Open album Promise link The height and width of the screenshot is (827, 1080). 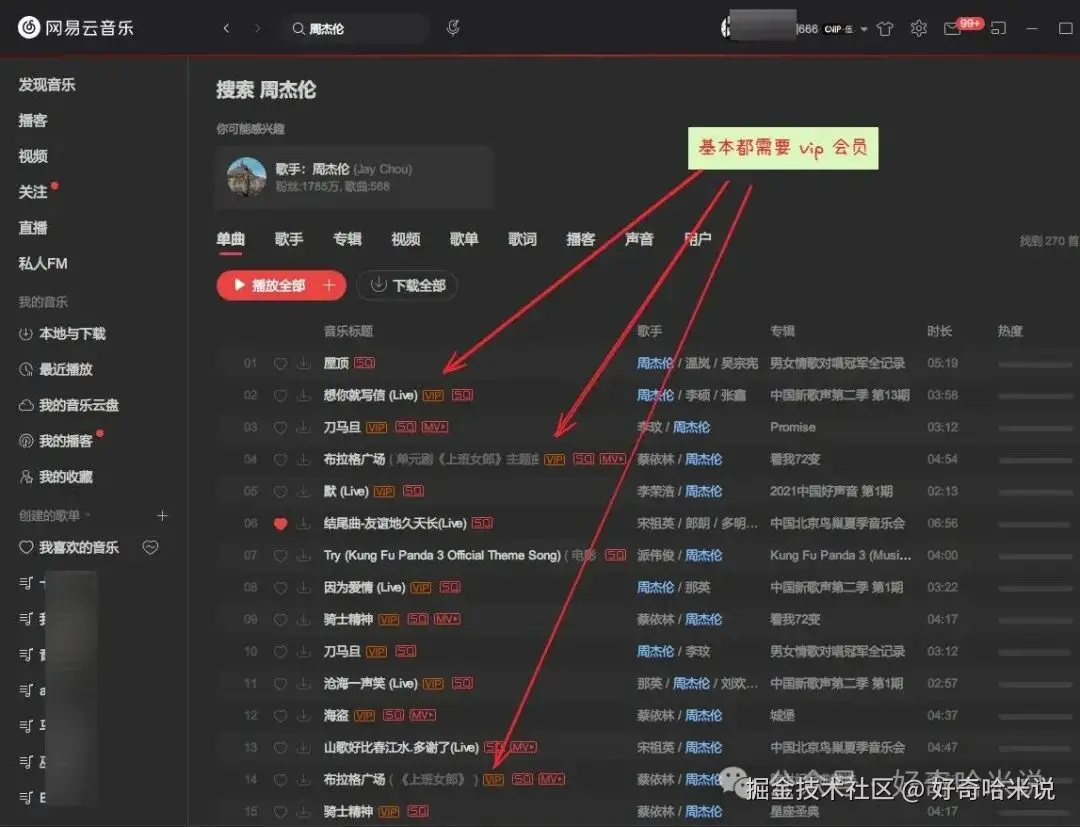[792, 427]
